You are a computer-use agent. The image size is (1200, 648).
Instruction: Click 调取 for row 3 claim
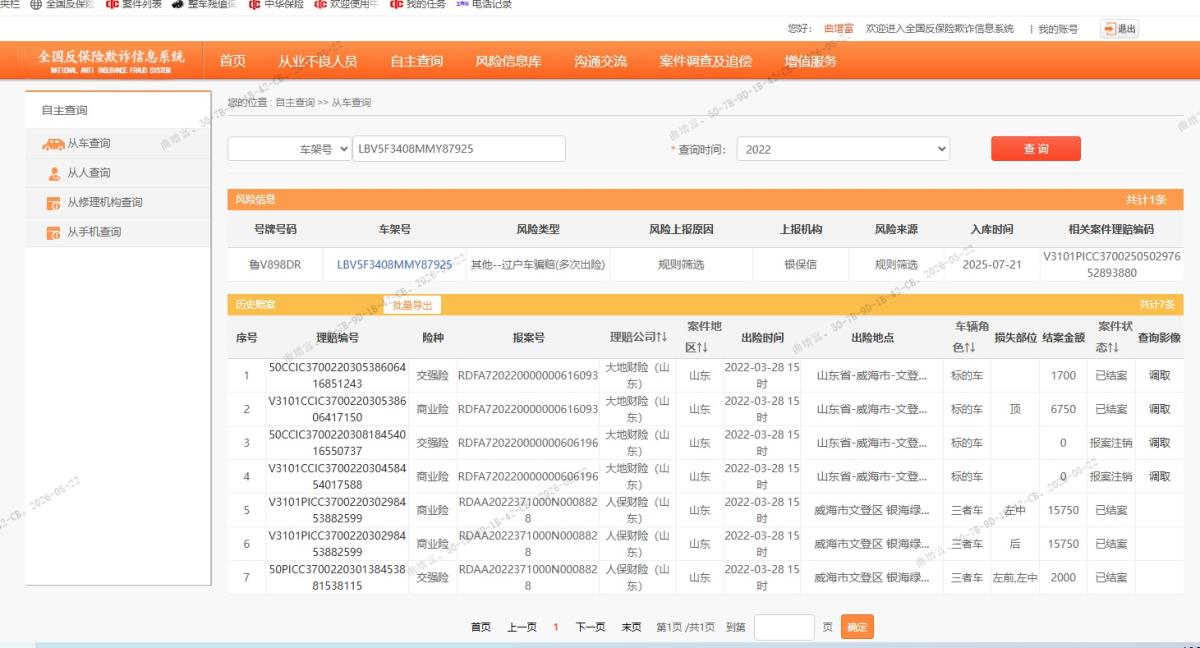pos(1159,443)
